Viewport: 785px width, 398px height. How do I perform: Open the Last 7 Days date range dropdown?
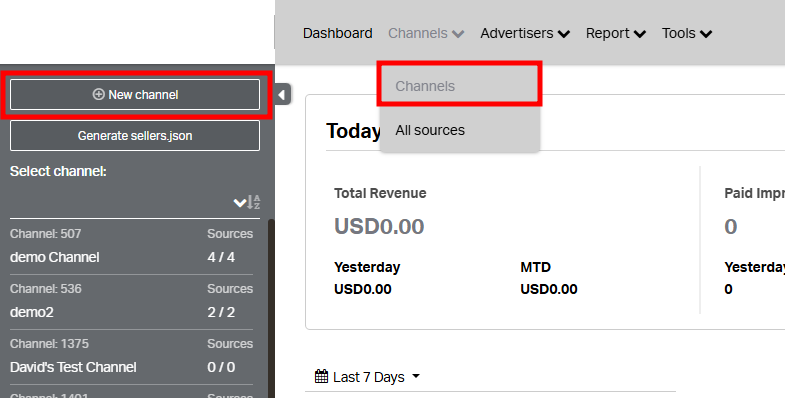(x=367, y=376)
